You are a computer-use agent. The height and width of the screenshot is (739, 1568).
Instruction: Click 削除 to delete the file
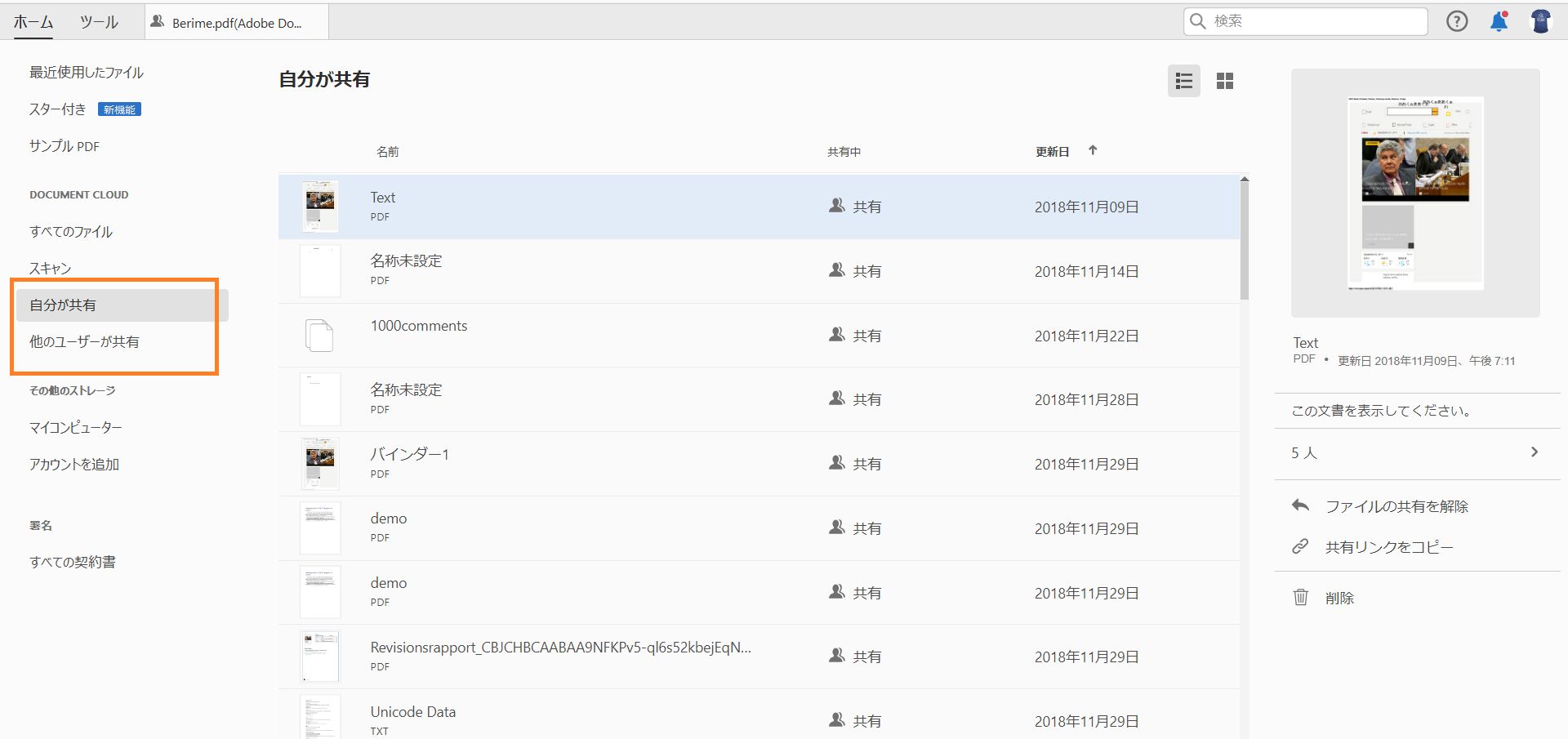(1339, 598)
